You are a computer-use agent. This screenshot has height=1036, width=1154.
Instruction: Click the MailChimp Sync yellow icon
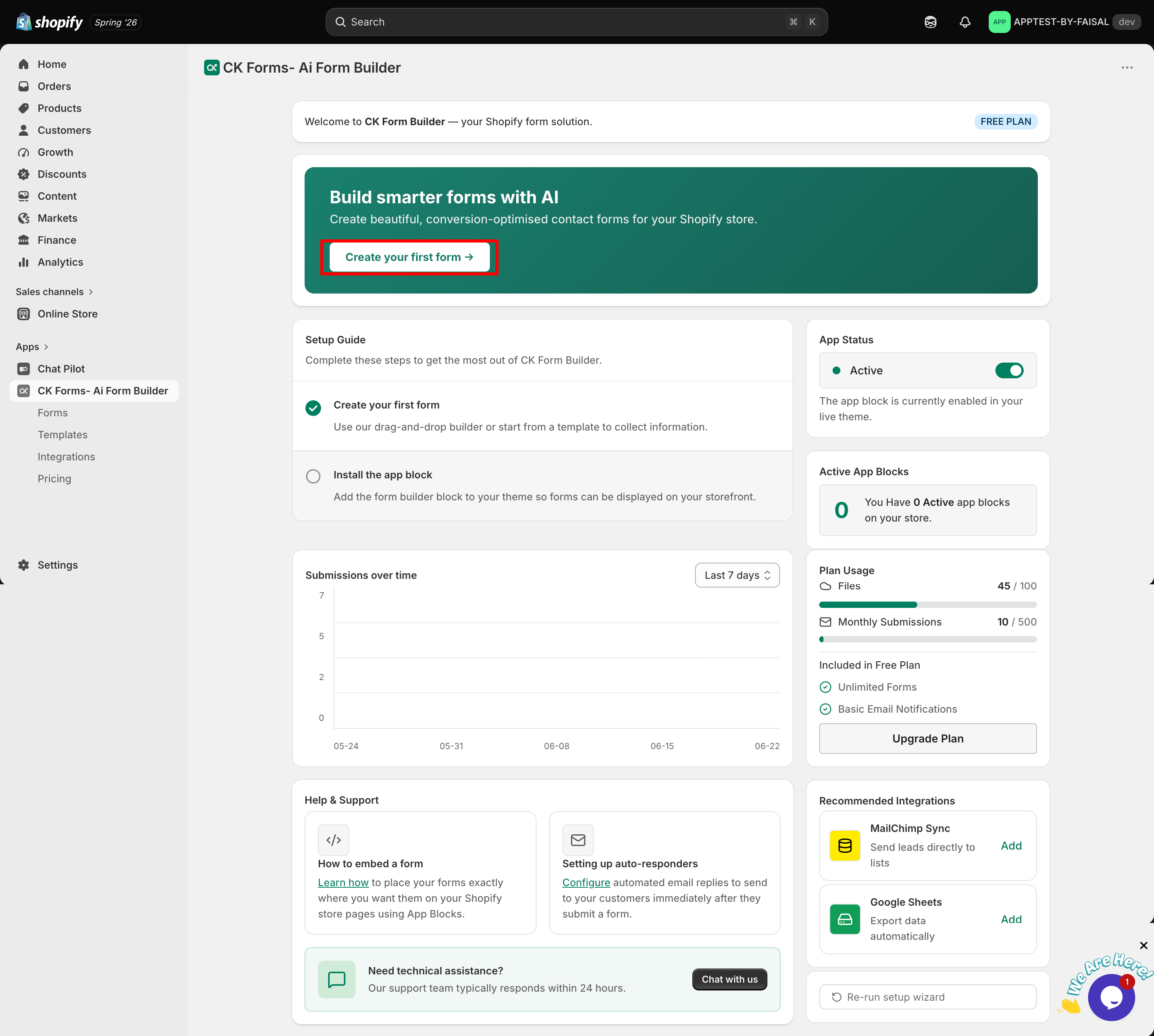tap(845, 846)
